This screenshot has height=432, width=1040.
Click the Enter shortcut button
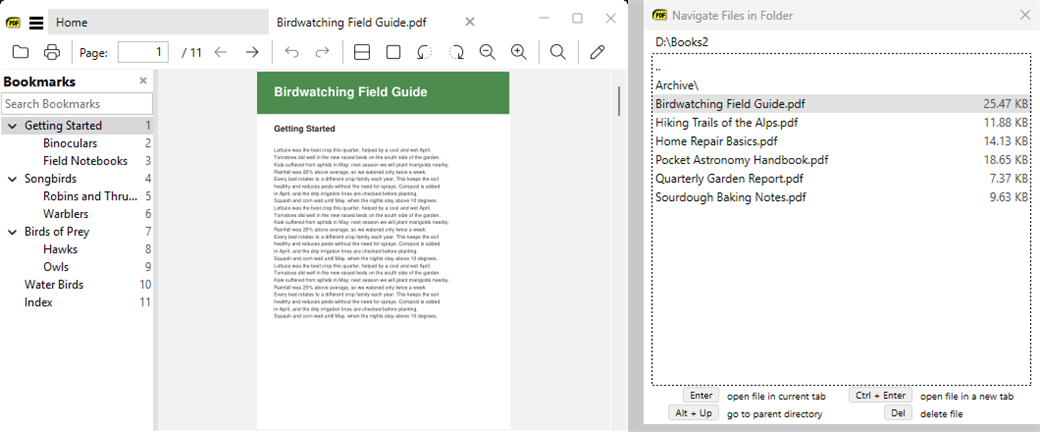click(x=700, y=396)
